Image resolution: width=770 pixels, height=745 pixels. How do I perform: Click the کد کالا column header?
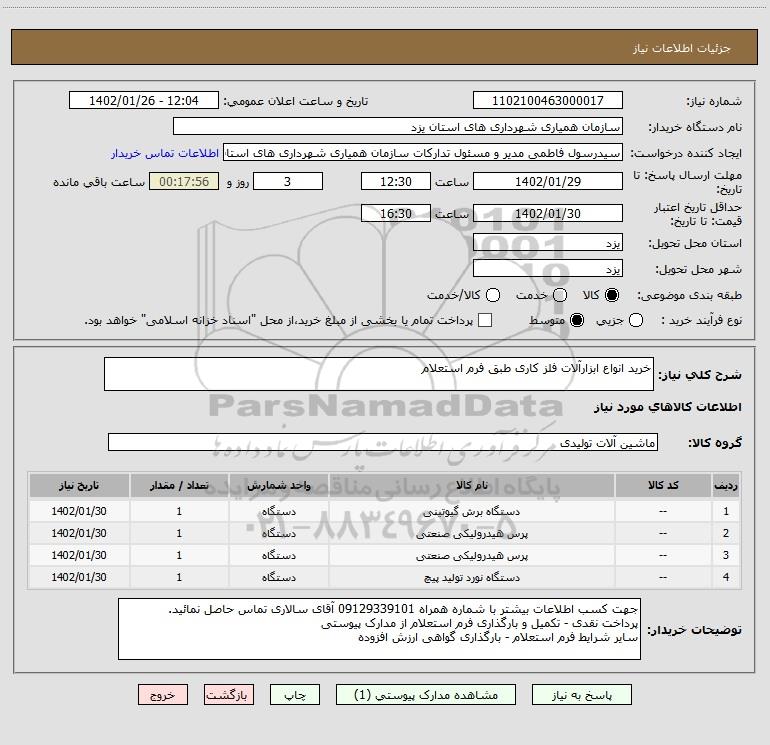pyautogui.click(x=663, y=486)
